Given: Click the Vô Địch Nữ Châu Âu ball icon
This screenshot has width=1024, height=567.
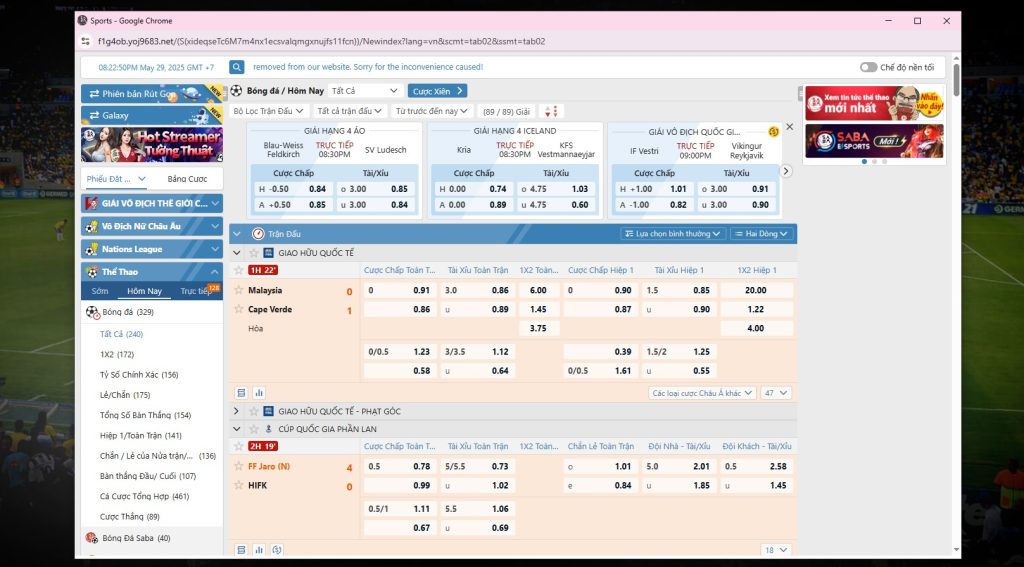Looking at the screenshot, I should [x=92, y=226].
